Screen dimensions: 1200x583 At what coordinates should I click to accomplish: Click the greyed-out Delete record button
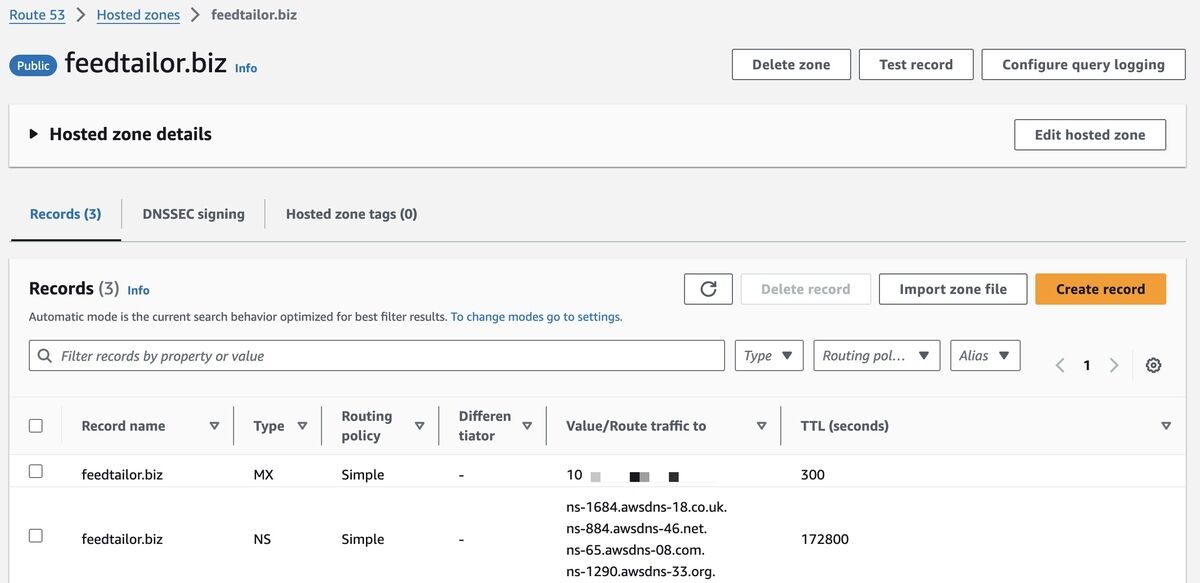805,289
